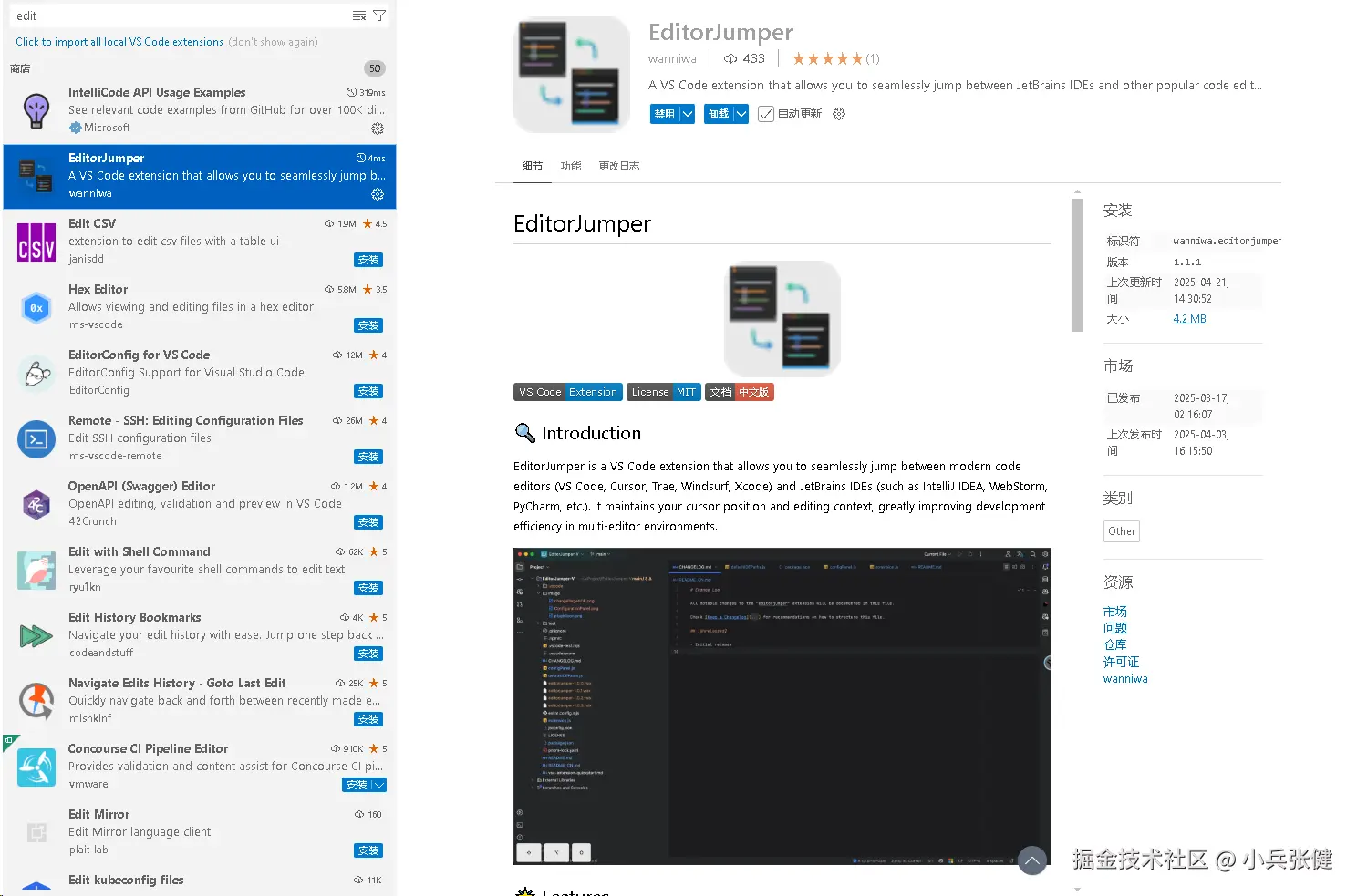Select the Remote SSH terminal icon
This screenshot has width=1357, height=896.
point(36,439)
